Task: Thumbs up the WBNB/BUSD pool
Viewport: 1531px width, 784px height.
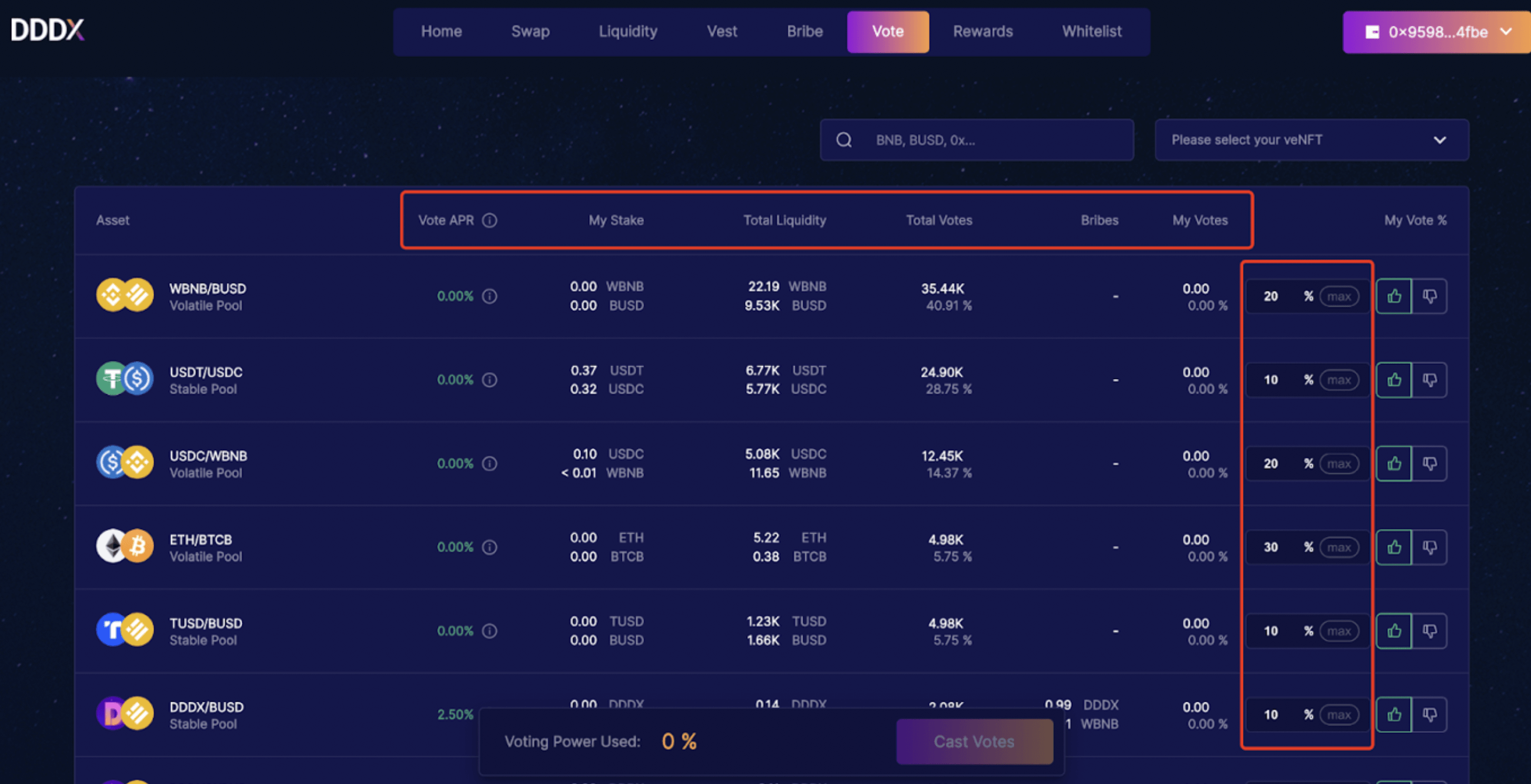Action: [1395, 296]
